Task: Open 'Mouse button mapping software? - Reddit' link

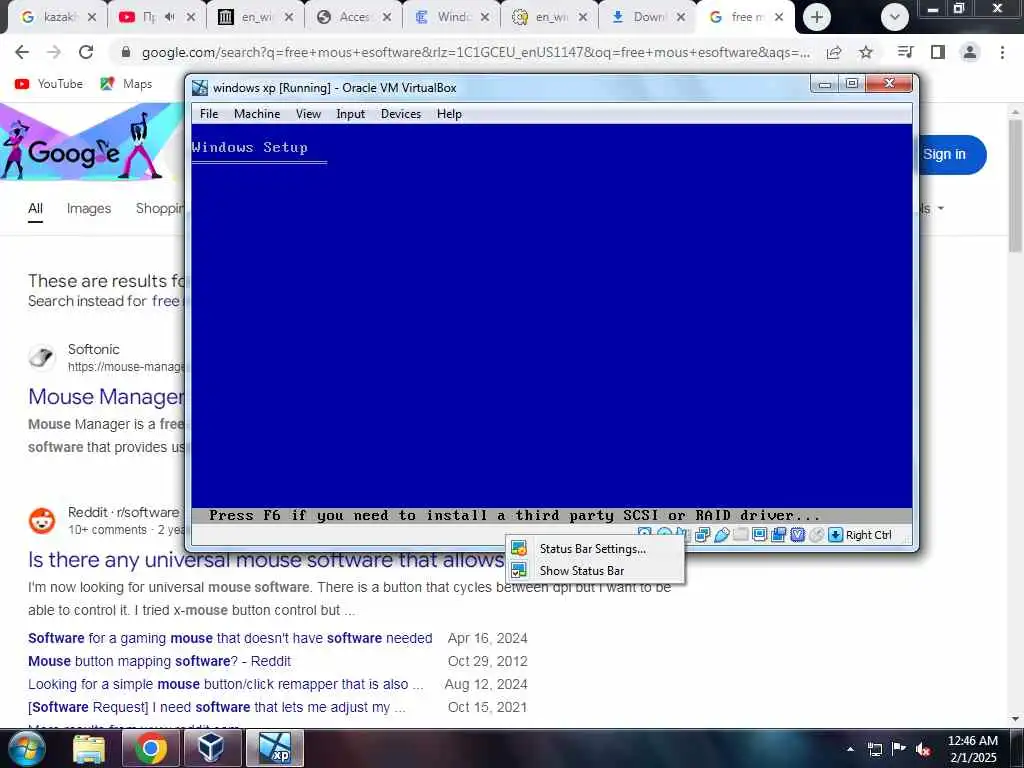Action: (x=159, y=661)
